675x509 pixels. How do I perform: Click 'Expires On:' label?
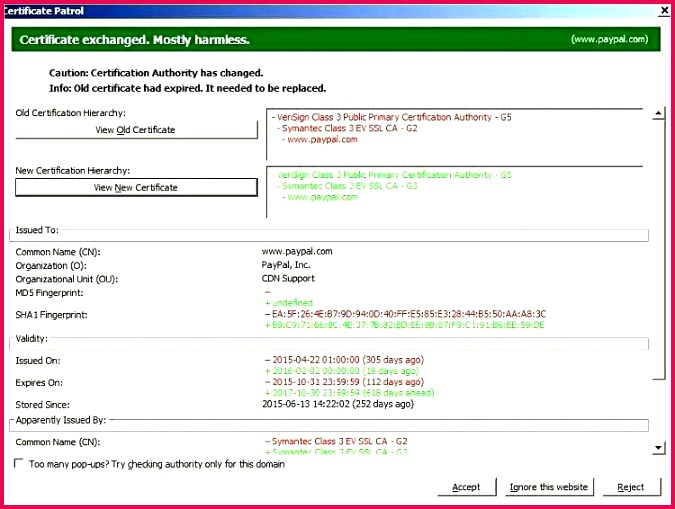click(39, 383)
